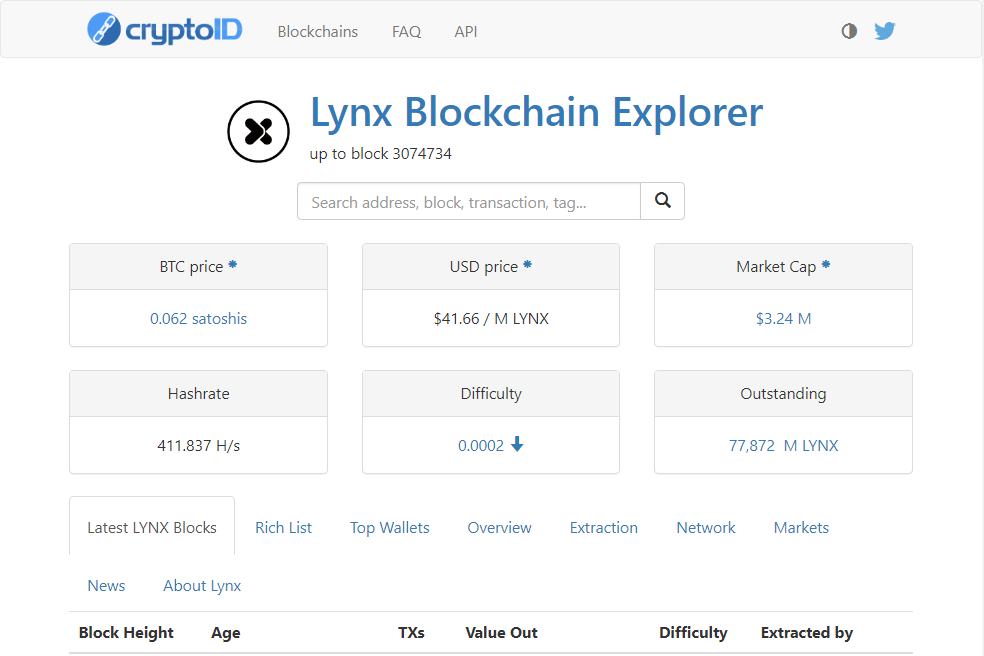Click the Difficulty card heading
This screenshot has width=984, height=656.
click(491, 394)
